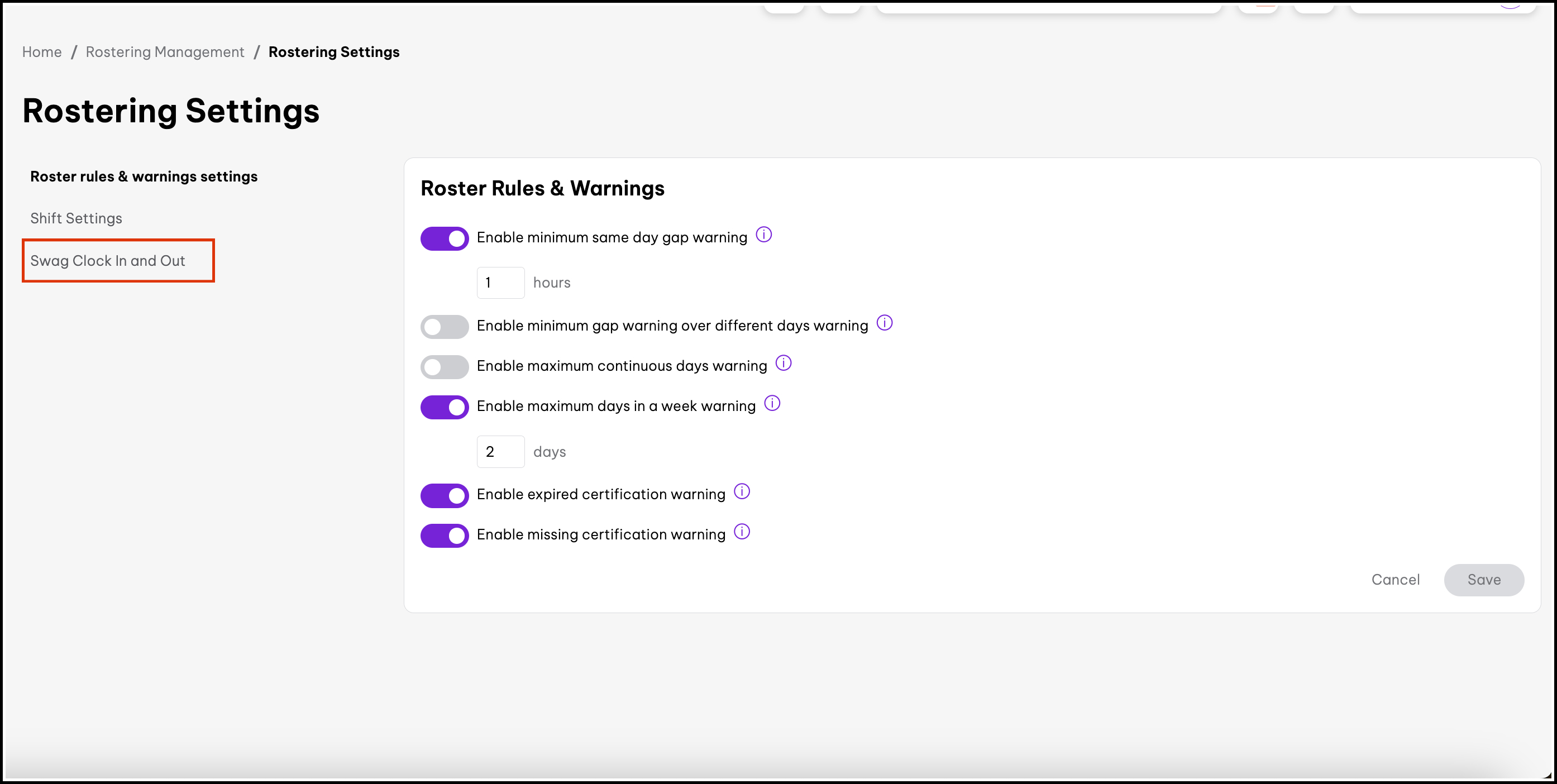Image resolution: width=1557 pixels, height=784 pixels.
Task: Open Swag Clock In and Out section
Action: pos(108,261)
